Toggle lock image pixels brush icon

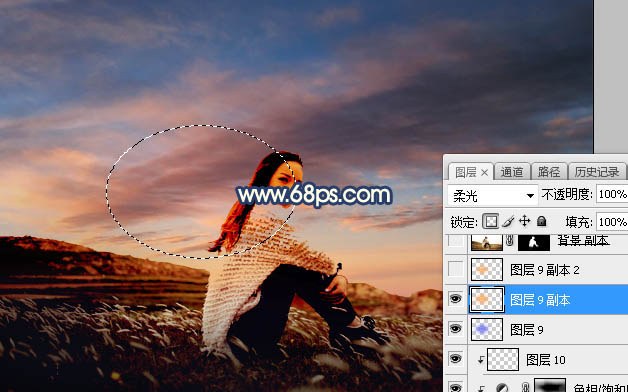(508, 221)
